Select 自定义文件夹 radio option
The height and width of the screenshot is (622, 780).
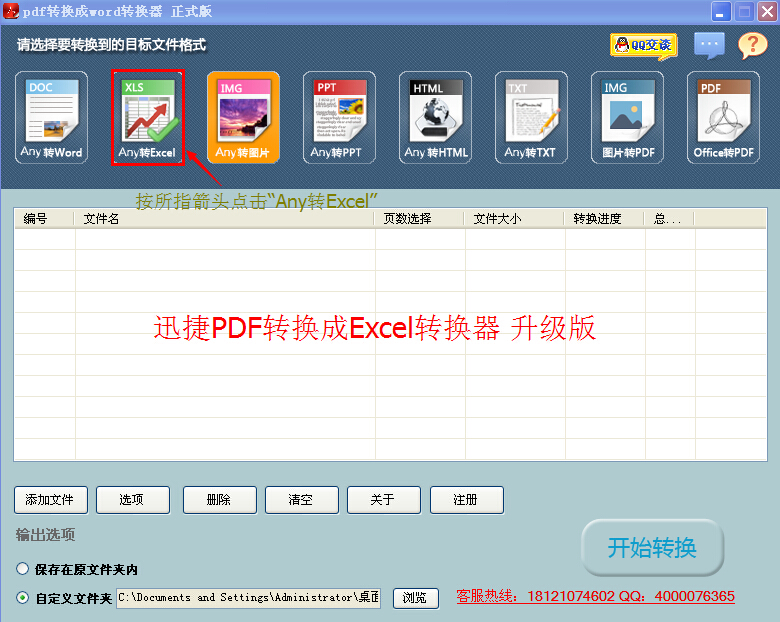click(22, 597)
